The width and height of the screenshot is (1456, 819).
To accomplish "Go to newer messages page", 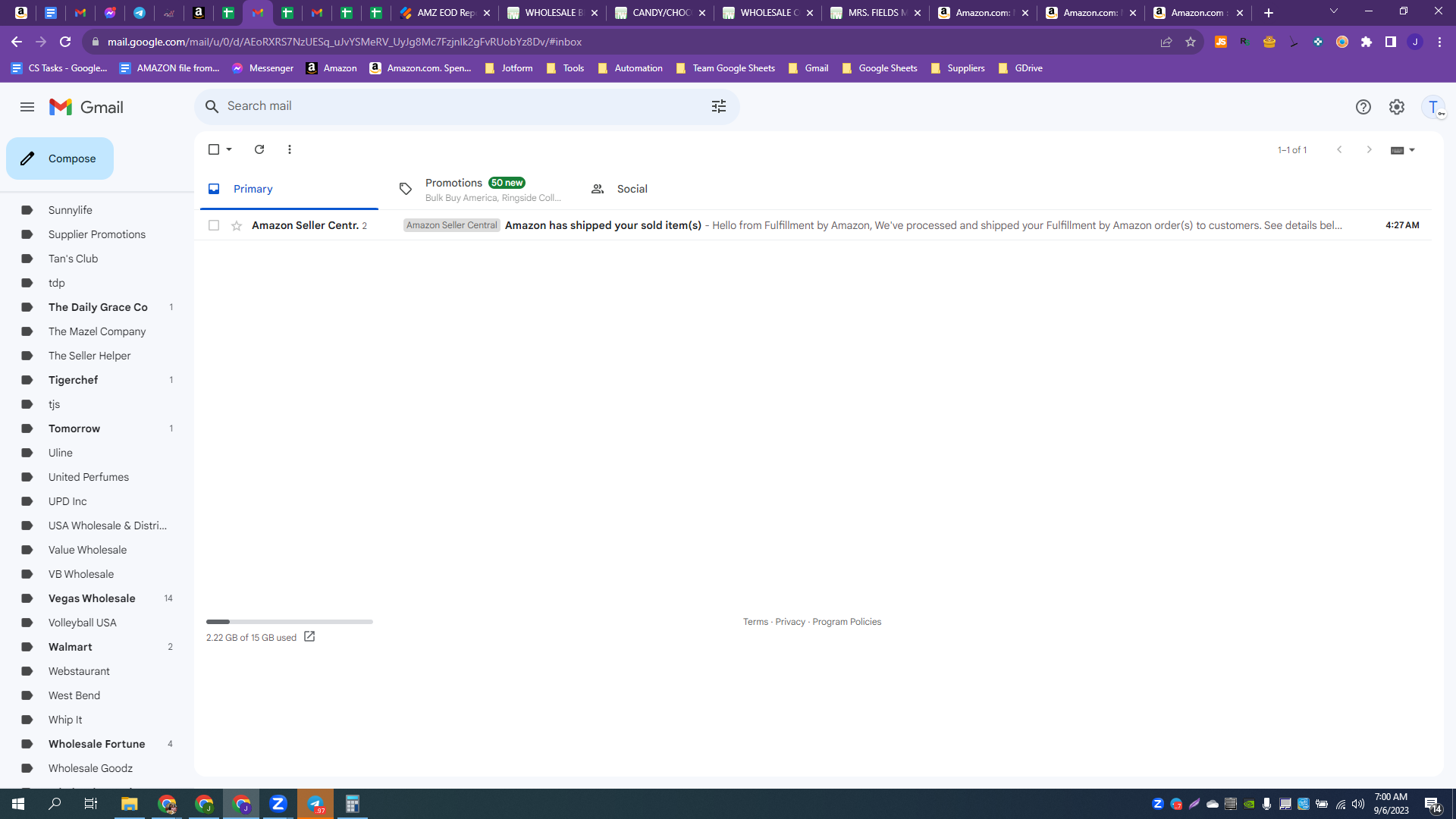I will [x=1339, y=149].
